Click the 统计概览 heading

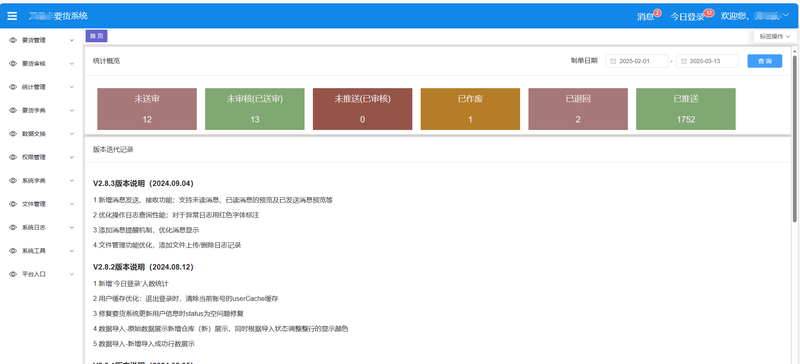106,61
